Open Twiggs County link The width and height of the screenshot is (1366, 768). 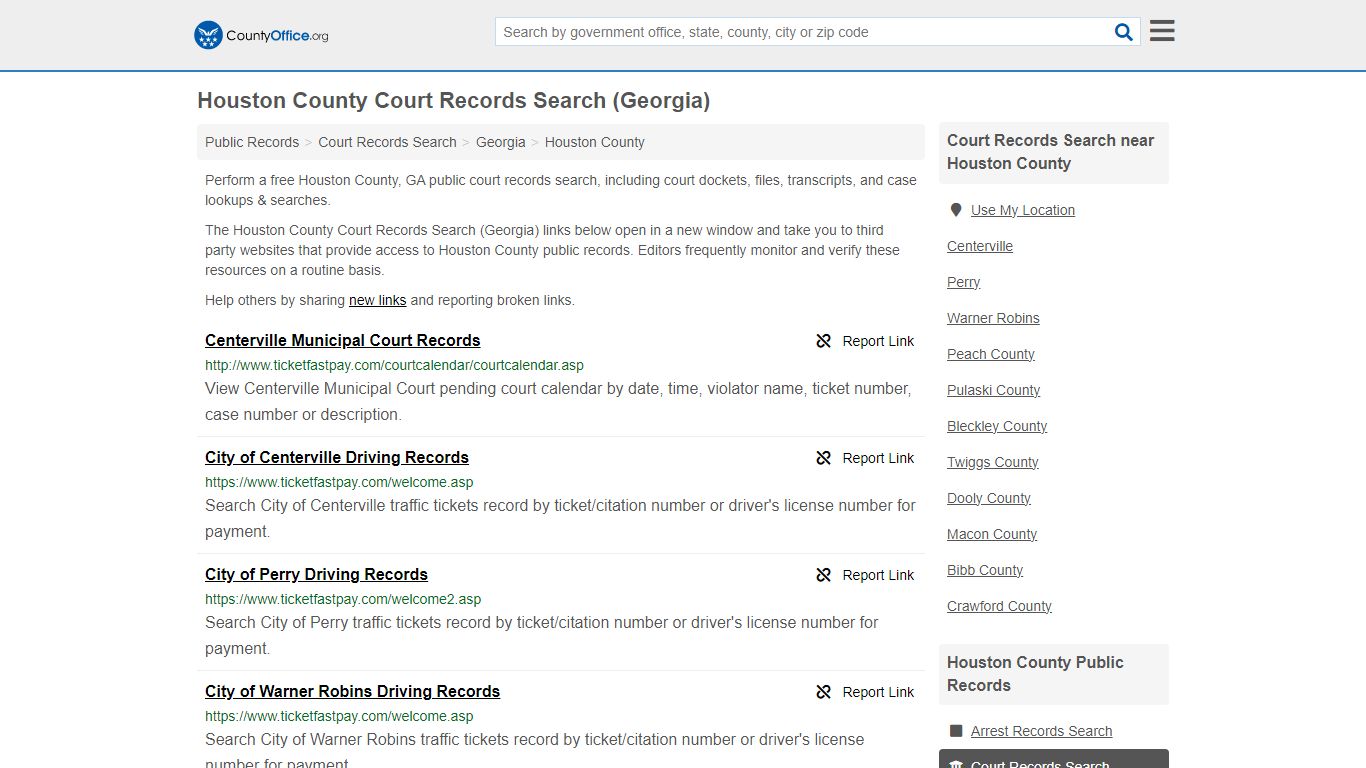(993, 462)
